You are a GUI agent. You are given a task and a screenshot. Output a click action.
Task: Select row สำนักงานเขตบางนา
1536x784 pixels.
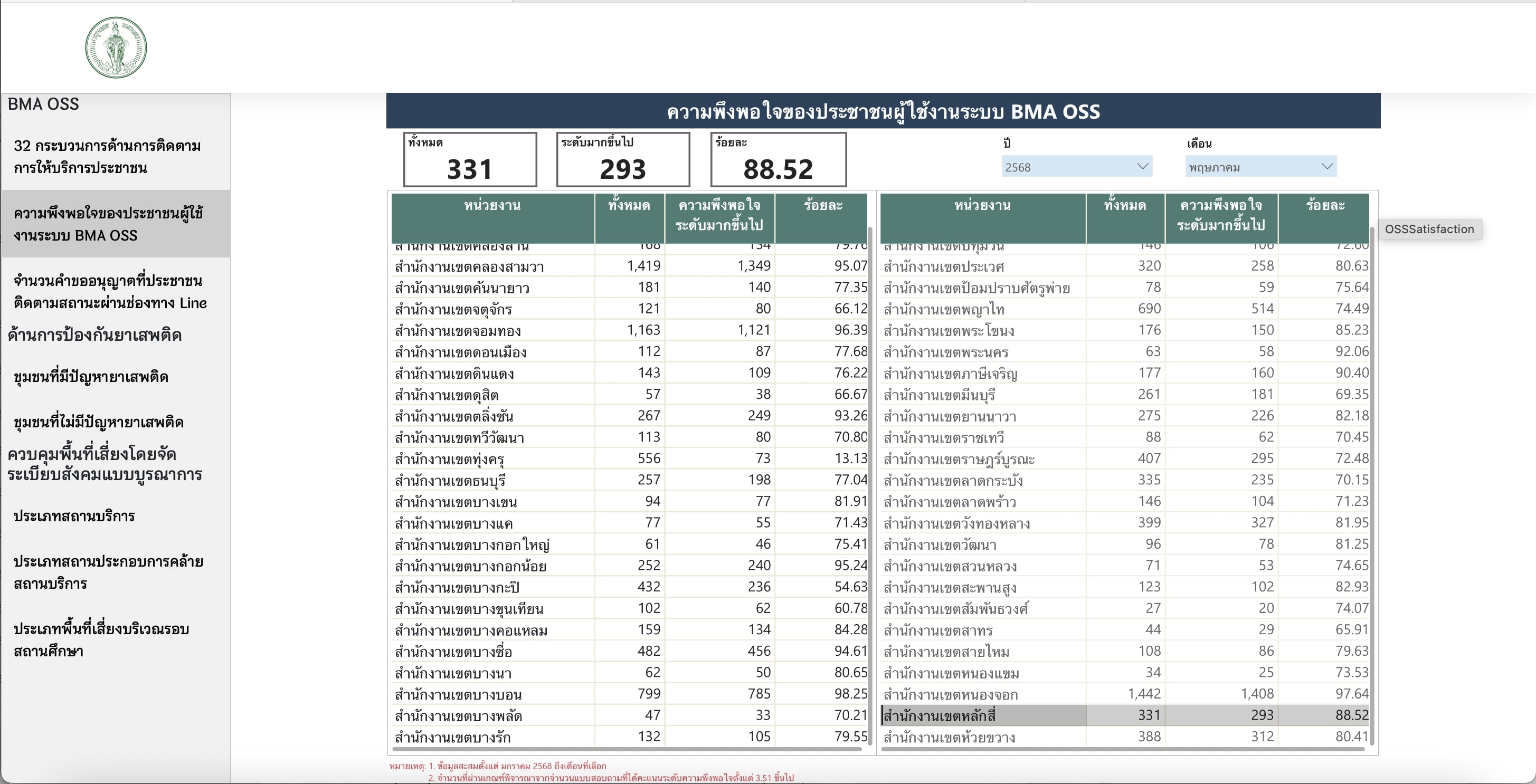630,673
